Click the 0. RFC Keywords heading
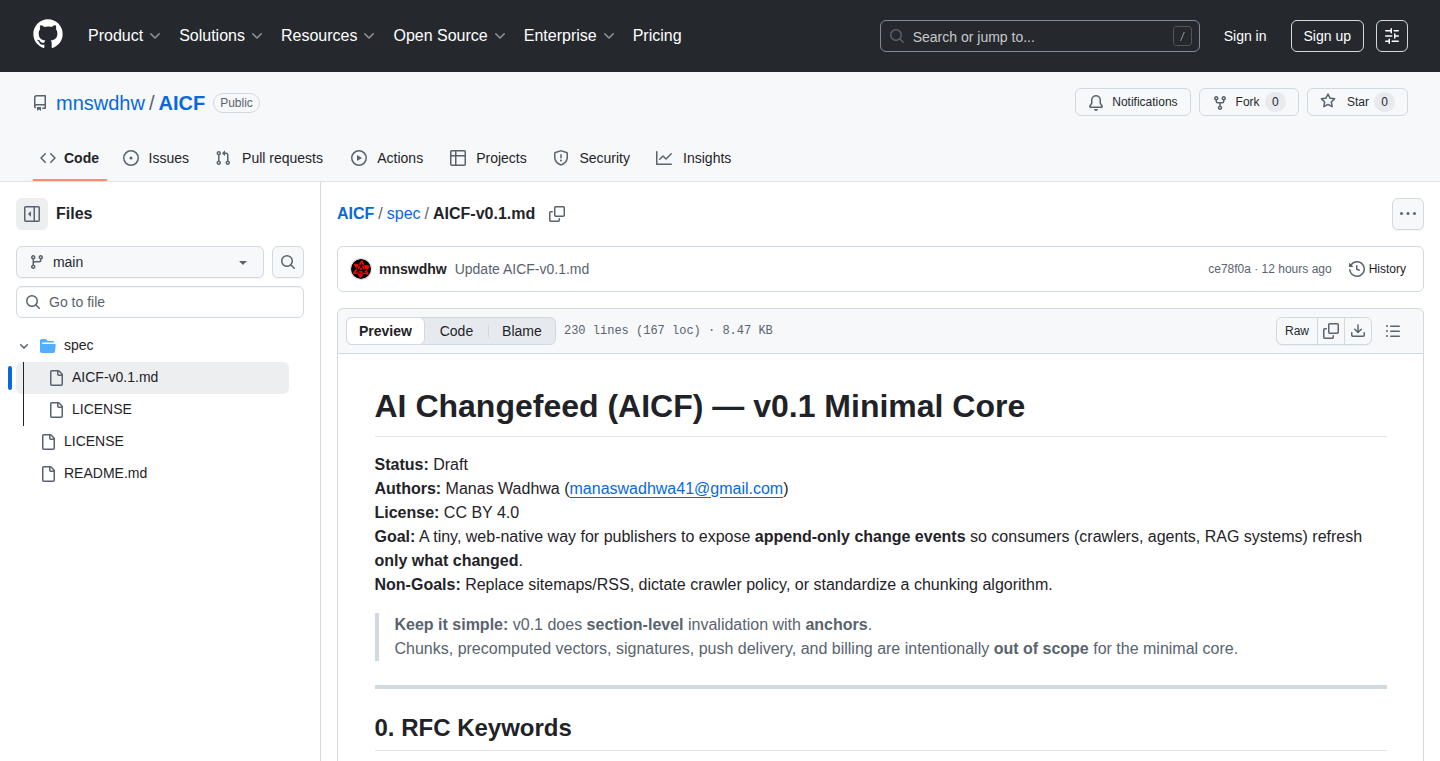1440x761 pixels. click(x=473, y=728)
